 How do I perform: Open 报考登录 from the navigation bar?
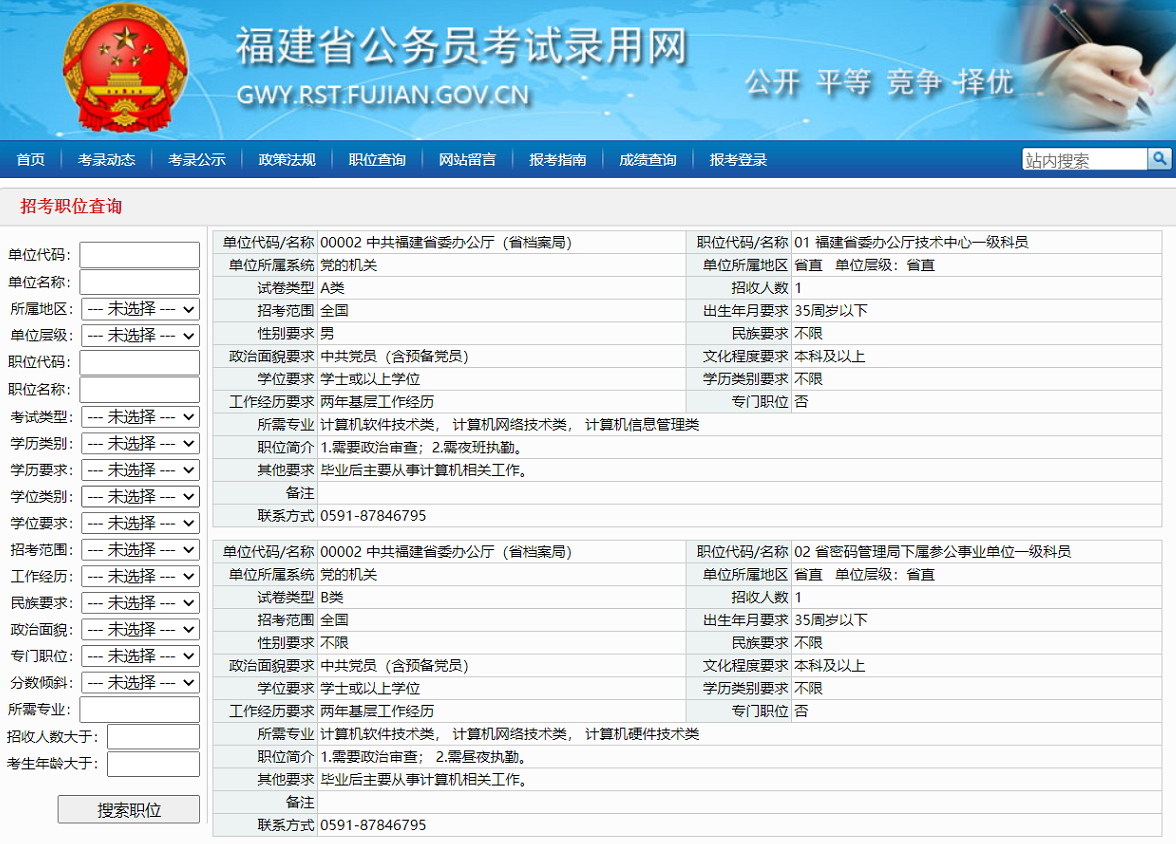(738, 160)
